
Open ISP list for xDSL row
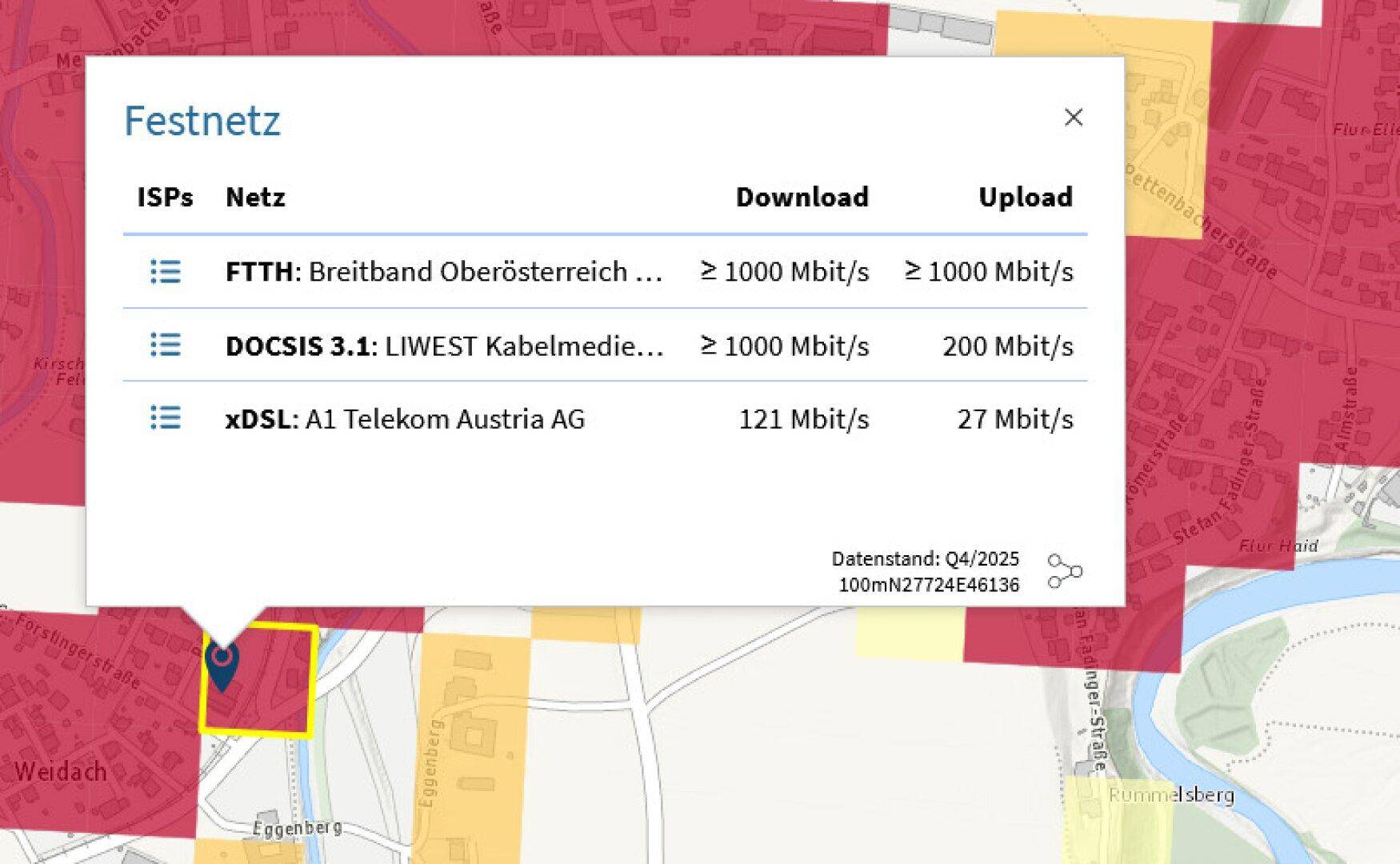tap(166, 418)
